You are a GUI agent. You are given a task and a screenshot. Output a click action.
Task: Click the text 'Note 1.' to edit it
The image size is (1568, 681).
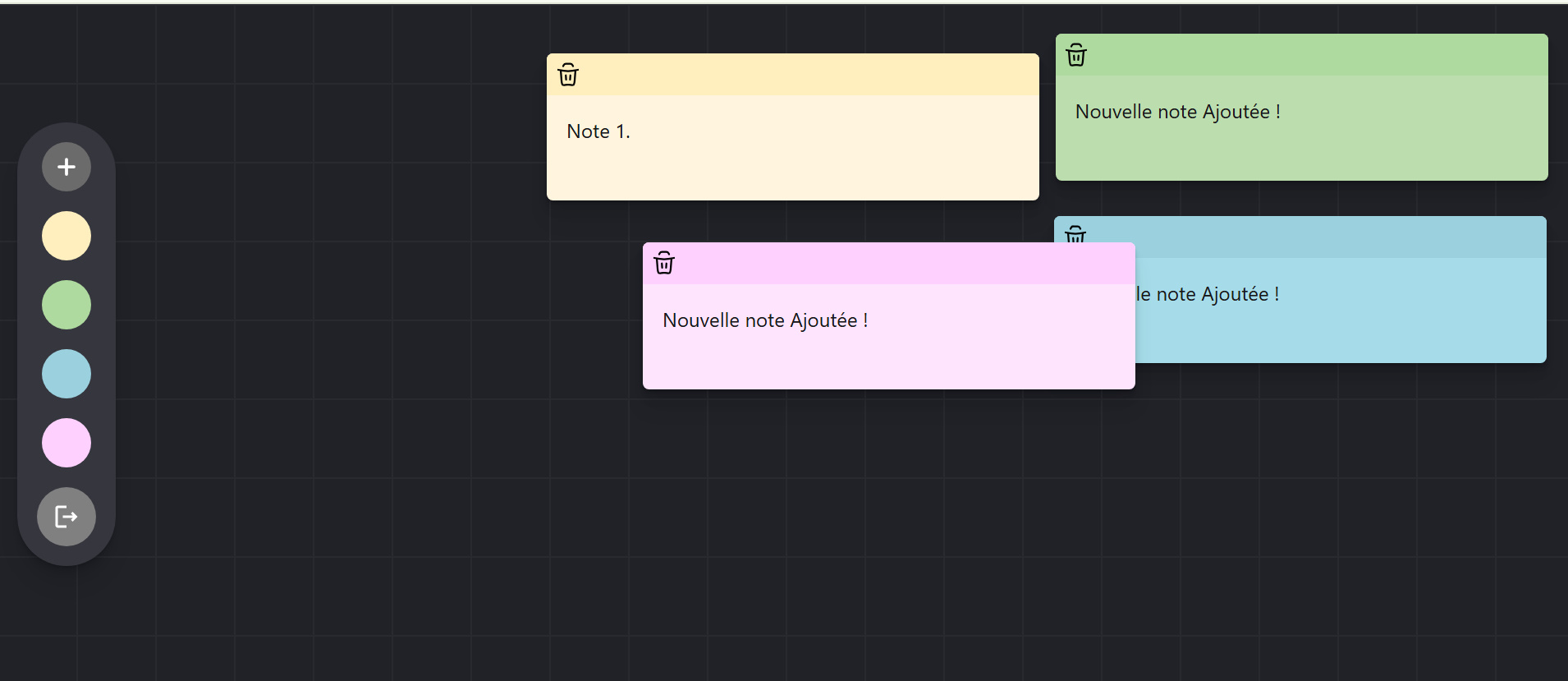pyautogui.click(x=598, y=131)
